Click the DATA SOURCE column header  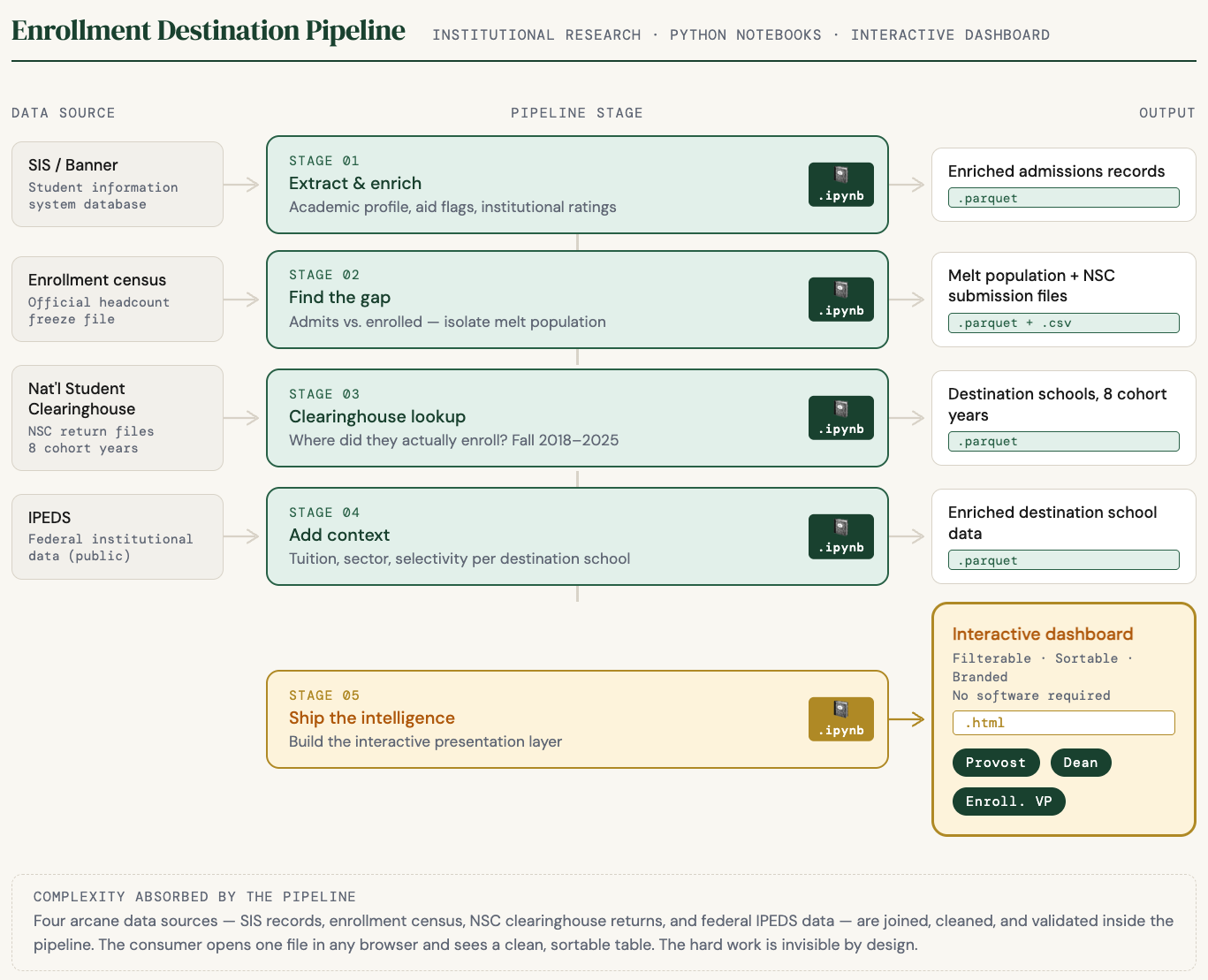pyautogui.click(x=64, y=113)
